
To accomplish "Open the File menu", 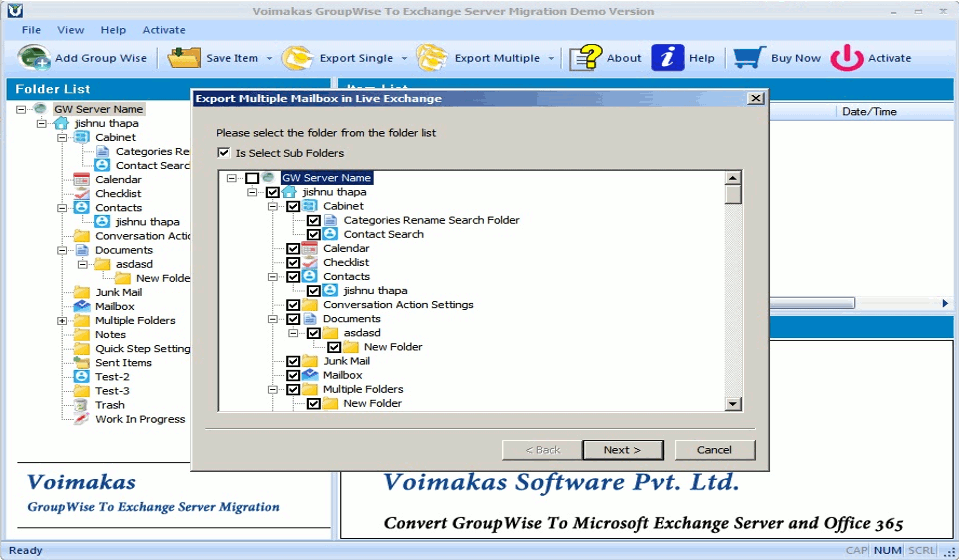I will click(x=31, y=29).
